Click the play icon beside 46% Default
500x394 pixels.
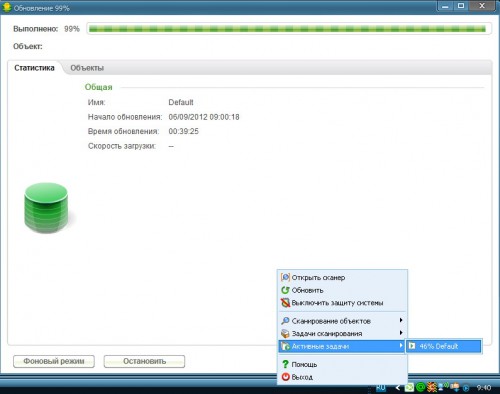[x=412, y=346]
